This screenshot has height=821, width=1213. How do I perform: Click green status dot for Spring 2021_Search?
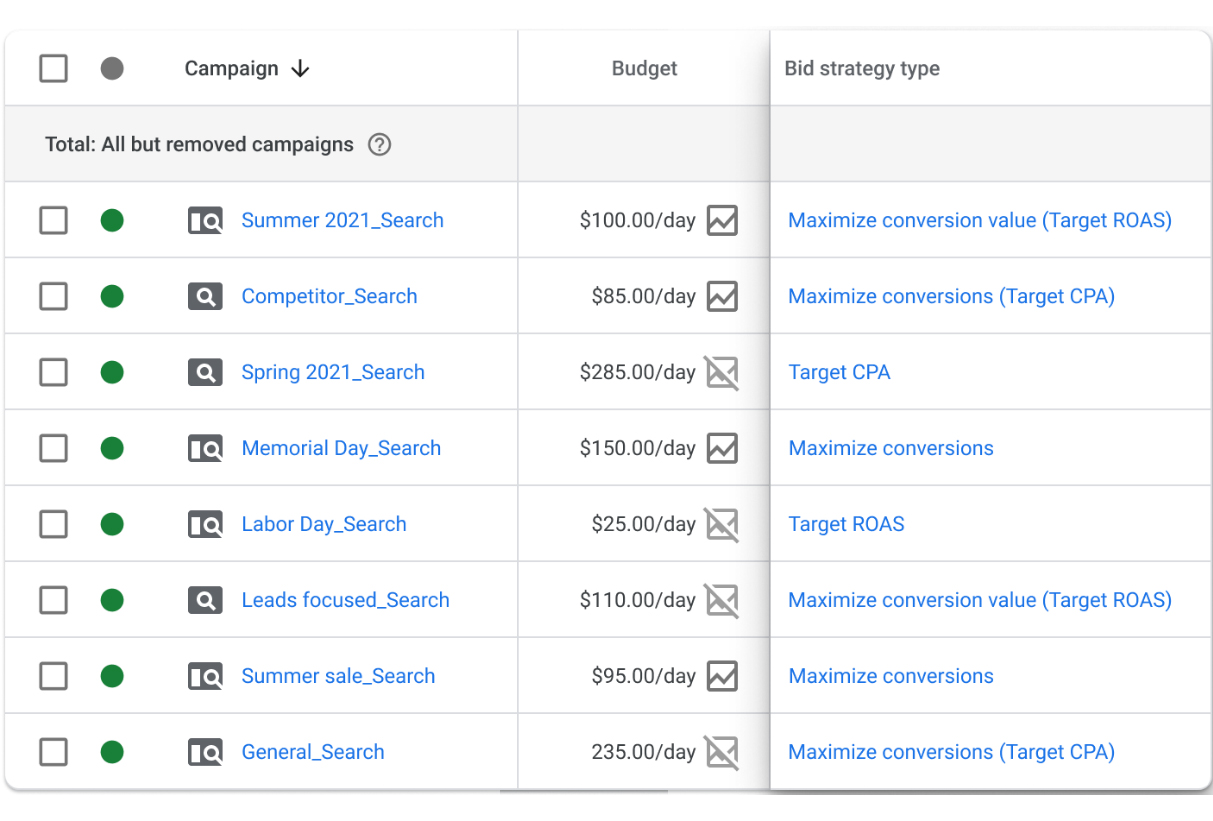(x=112, y=372)
